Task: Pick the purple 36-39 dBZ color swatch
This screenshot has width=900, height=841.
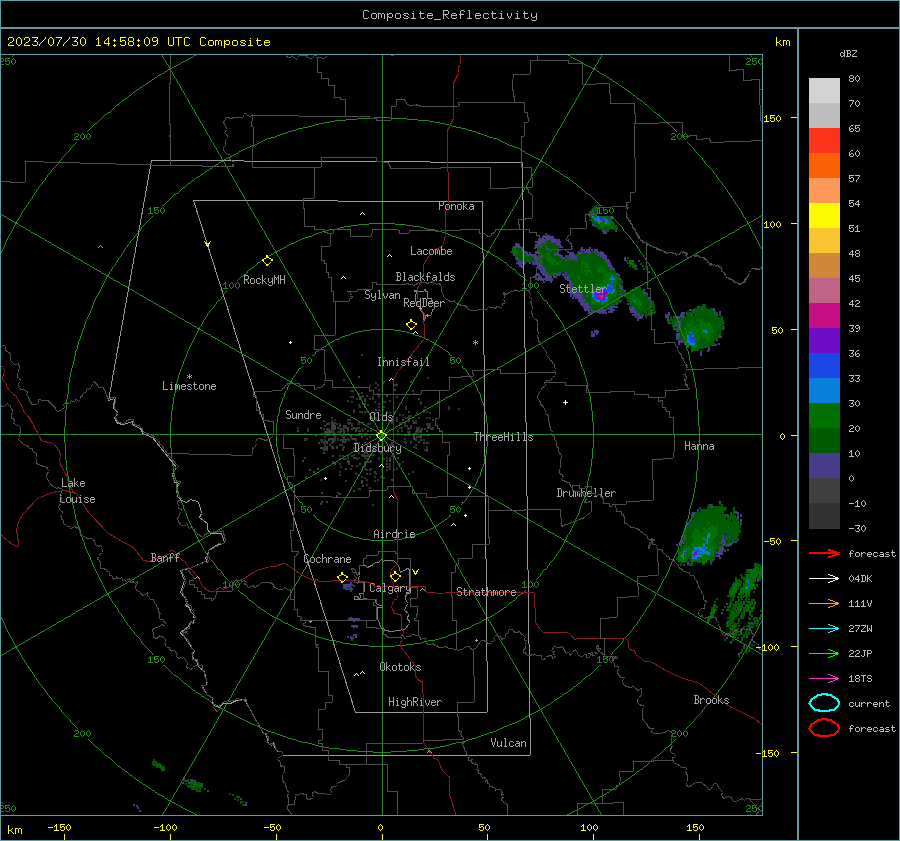Action: (824, 341)
